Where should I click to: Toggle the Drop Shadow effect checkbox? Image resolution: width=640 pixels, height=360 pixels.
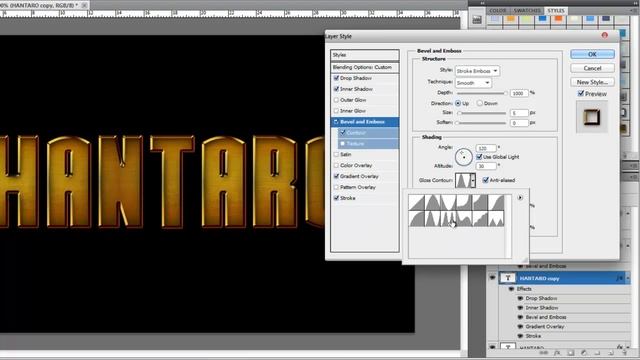(x=336, y=78)
